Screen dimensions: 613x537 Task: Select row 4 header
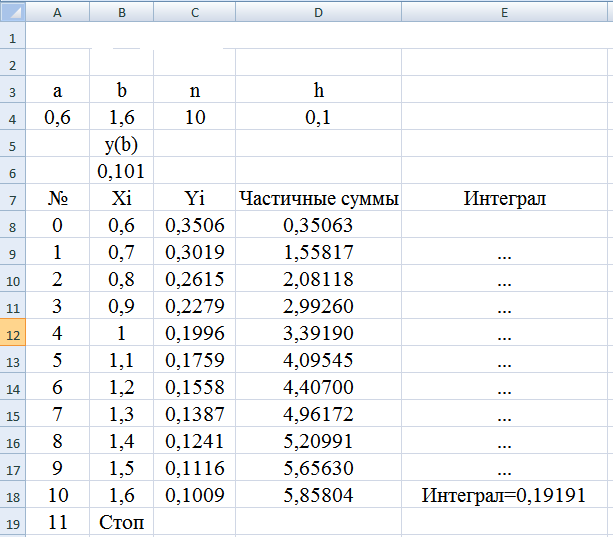point(13,116)
